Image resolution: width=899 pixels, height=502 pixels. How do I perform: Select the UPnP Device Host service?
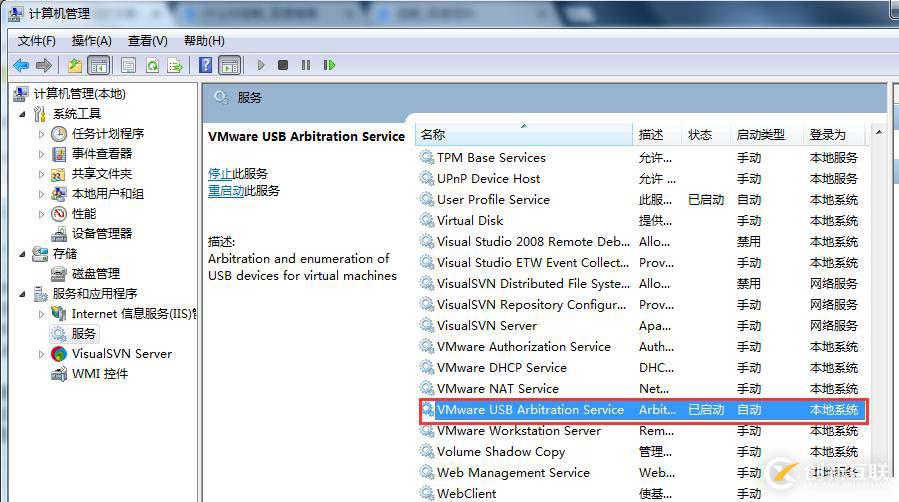(x=642, y=179)
